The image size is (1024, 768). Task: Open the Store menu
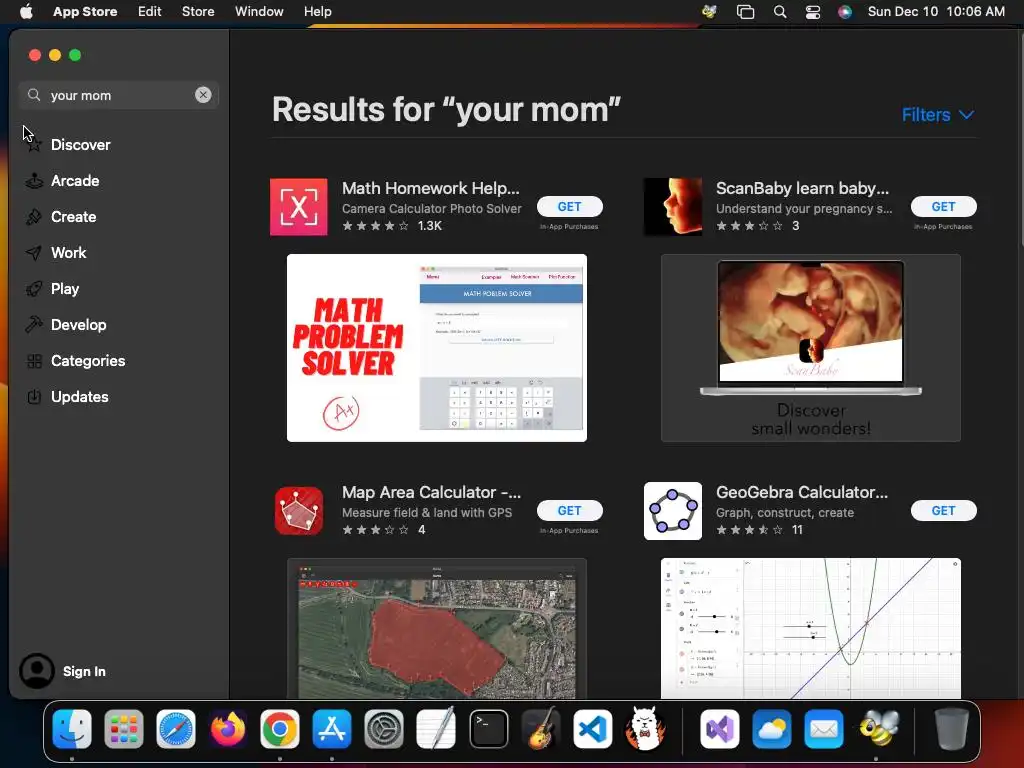[198, 12]
